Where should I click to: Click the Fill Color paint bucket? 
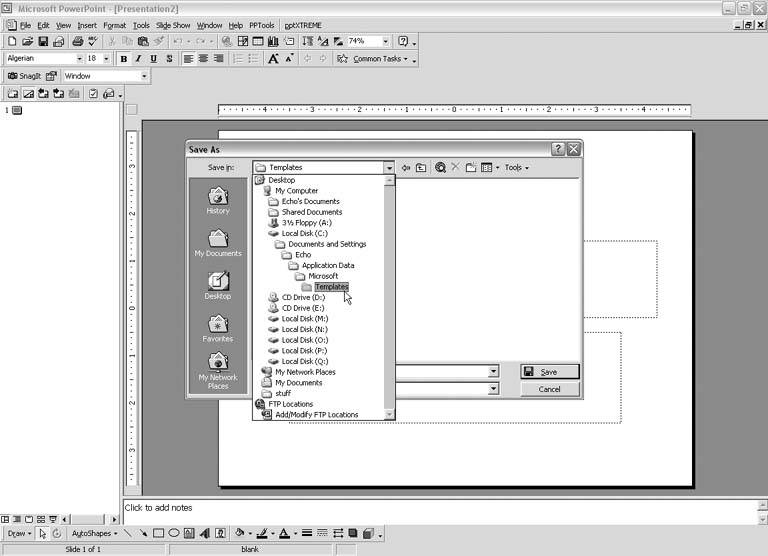[240, 534]
